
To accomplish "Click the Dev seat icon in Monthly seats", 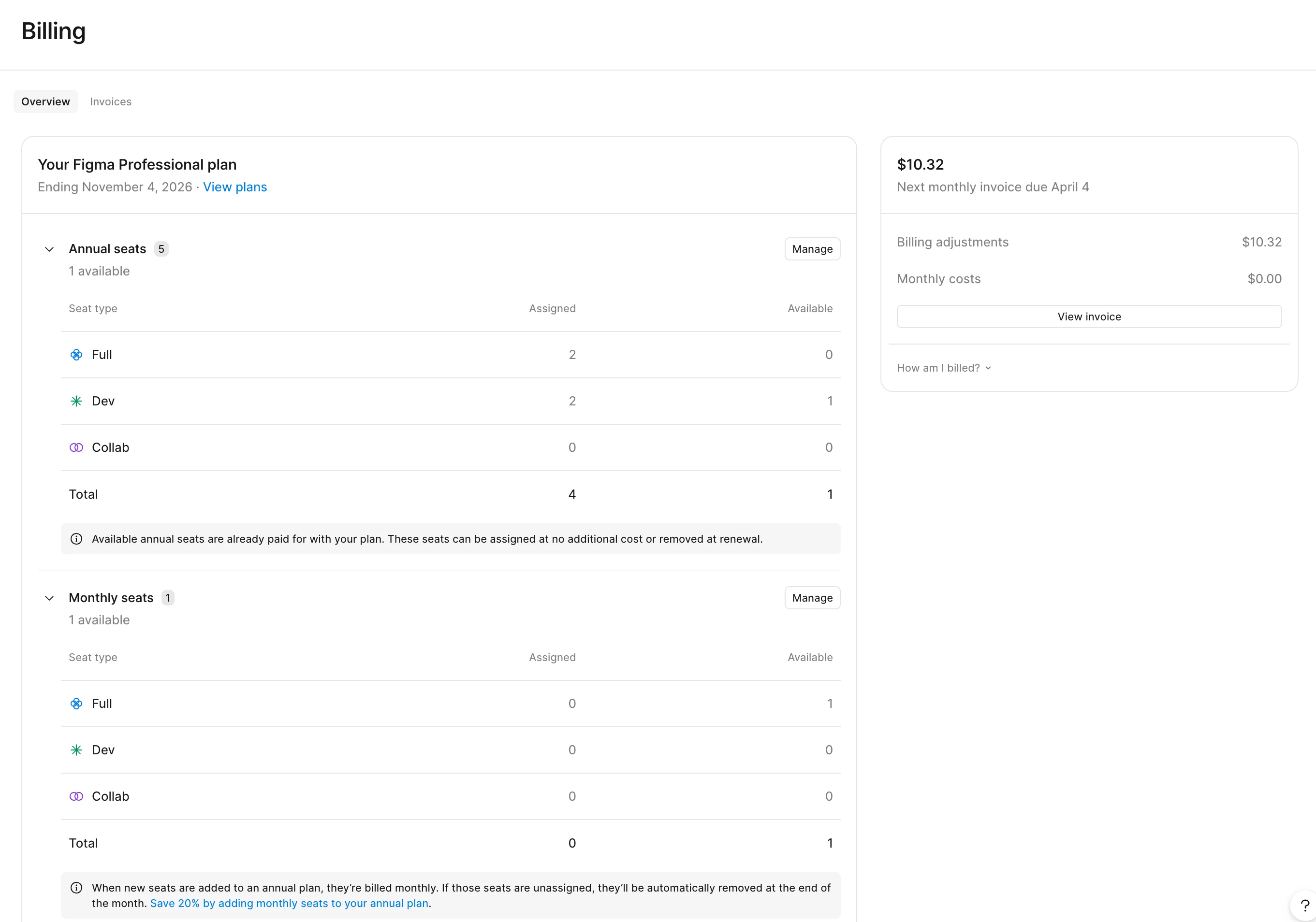I will tap(76, 750).
